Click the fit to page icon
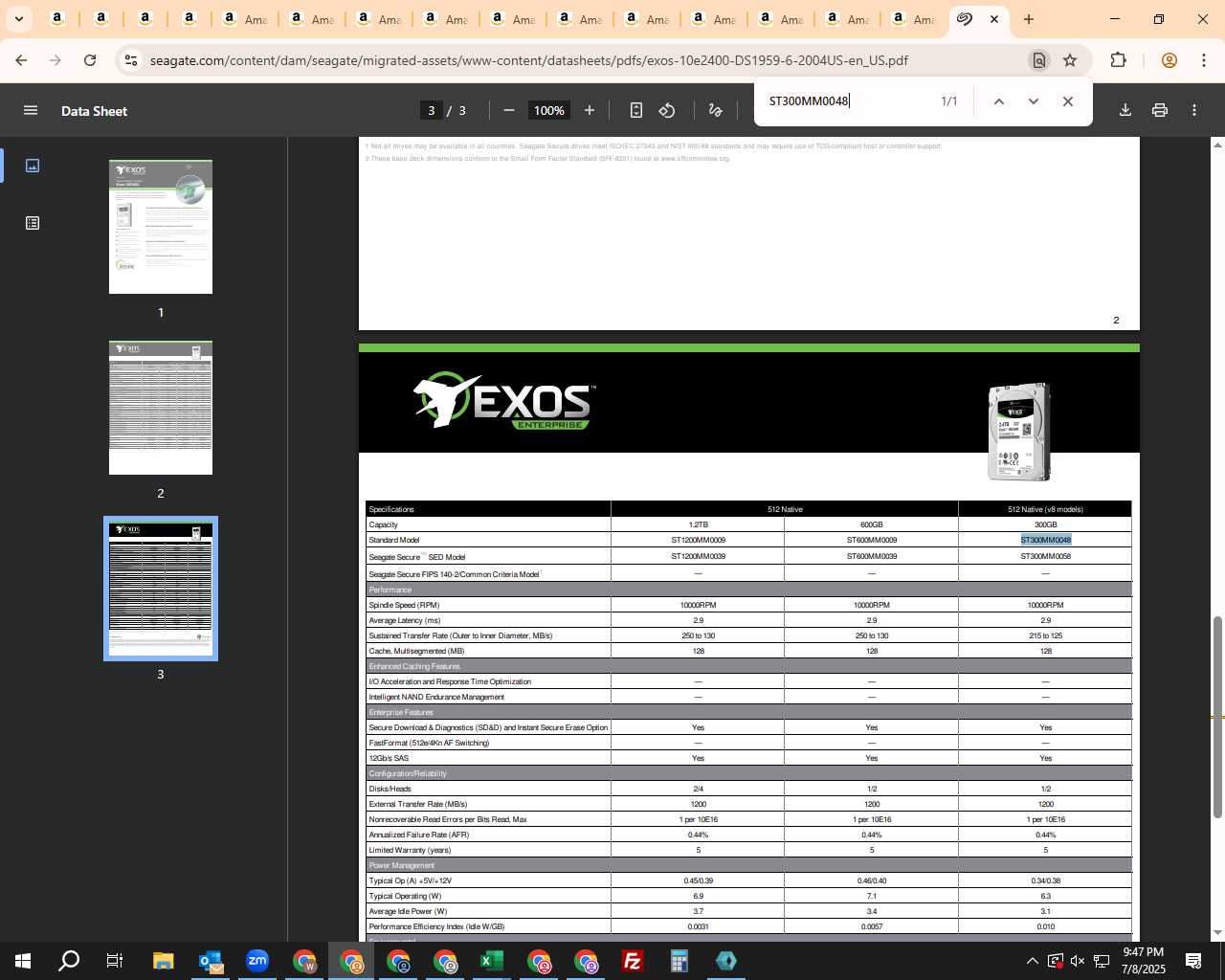The image size is (1225, 980). pos(636,110)
